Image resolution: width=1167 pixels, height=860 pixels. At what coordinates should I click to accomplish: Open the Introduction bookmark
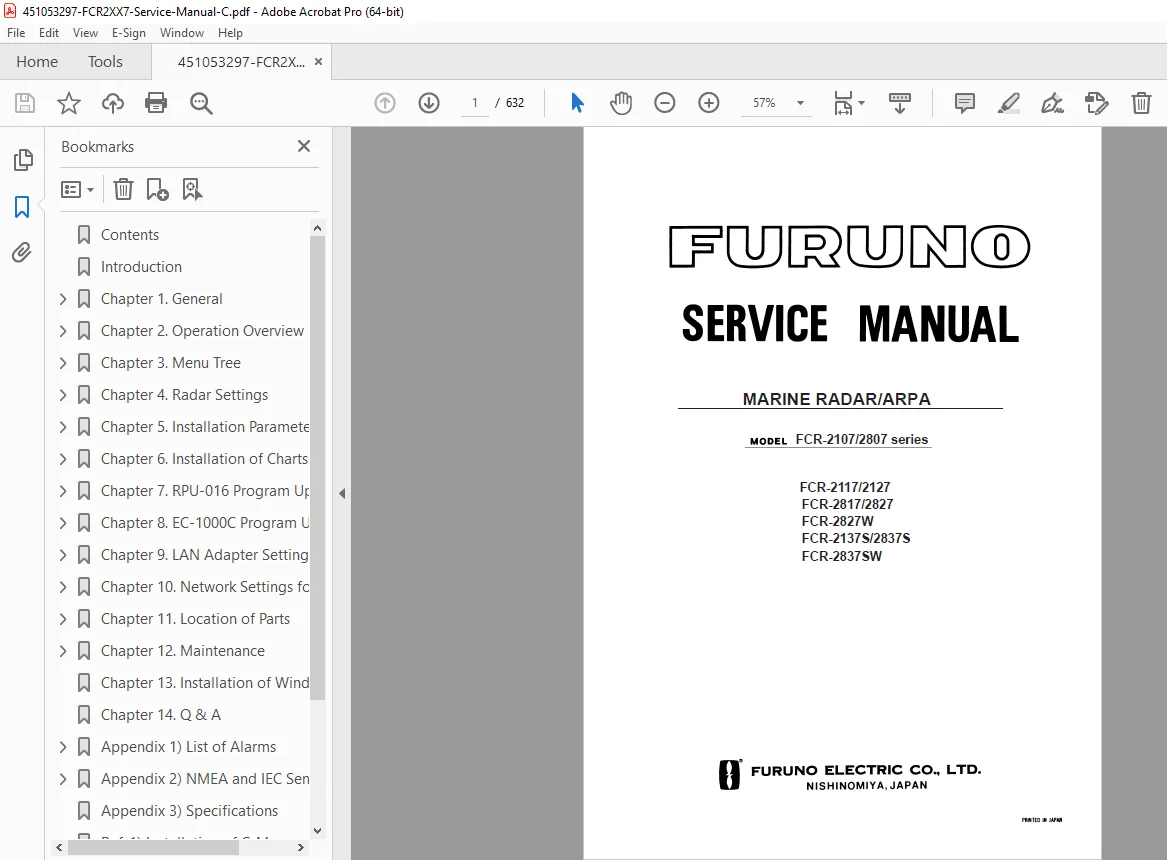(141, 267)
